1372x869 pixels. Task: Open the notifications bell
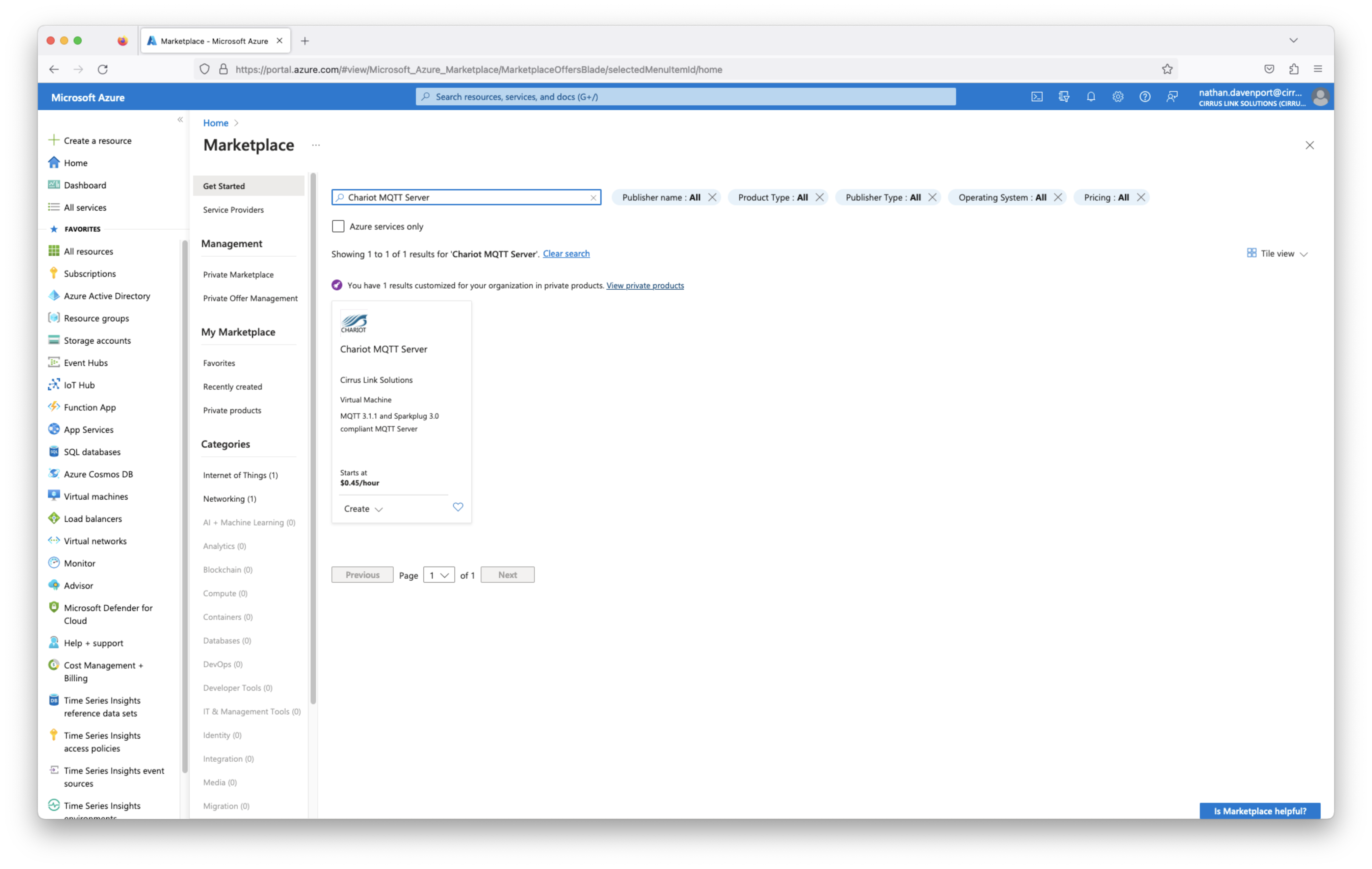(1090, 97)
